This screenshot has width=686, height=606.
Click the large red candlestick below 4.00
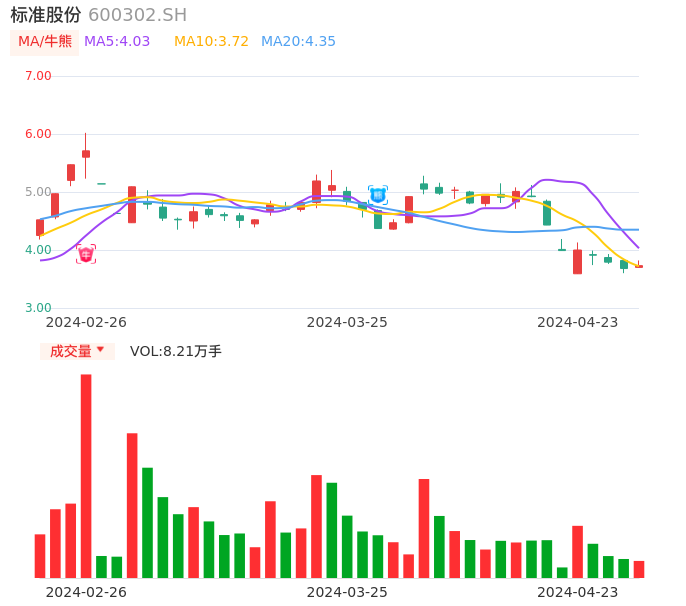click(x=577, y=261)
